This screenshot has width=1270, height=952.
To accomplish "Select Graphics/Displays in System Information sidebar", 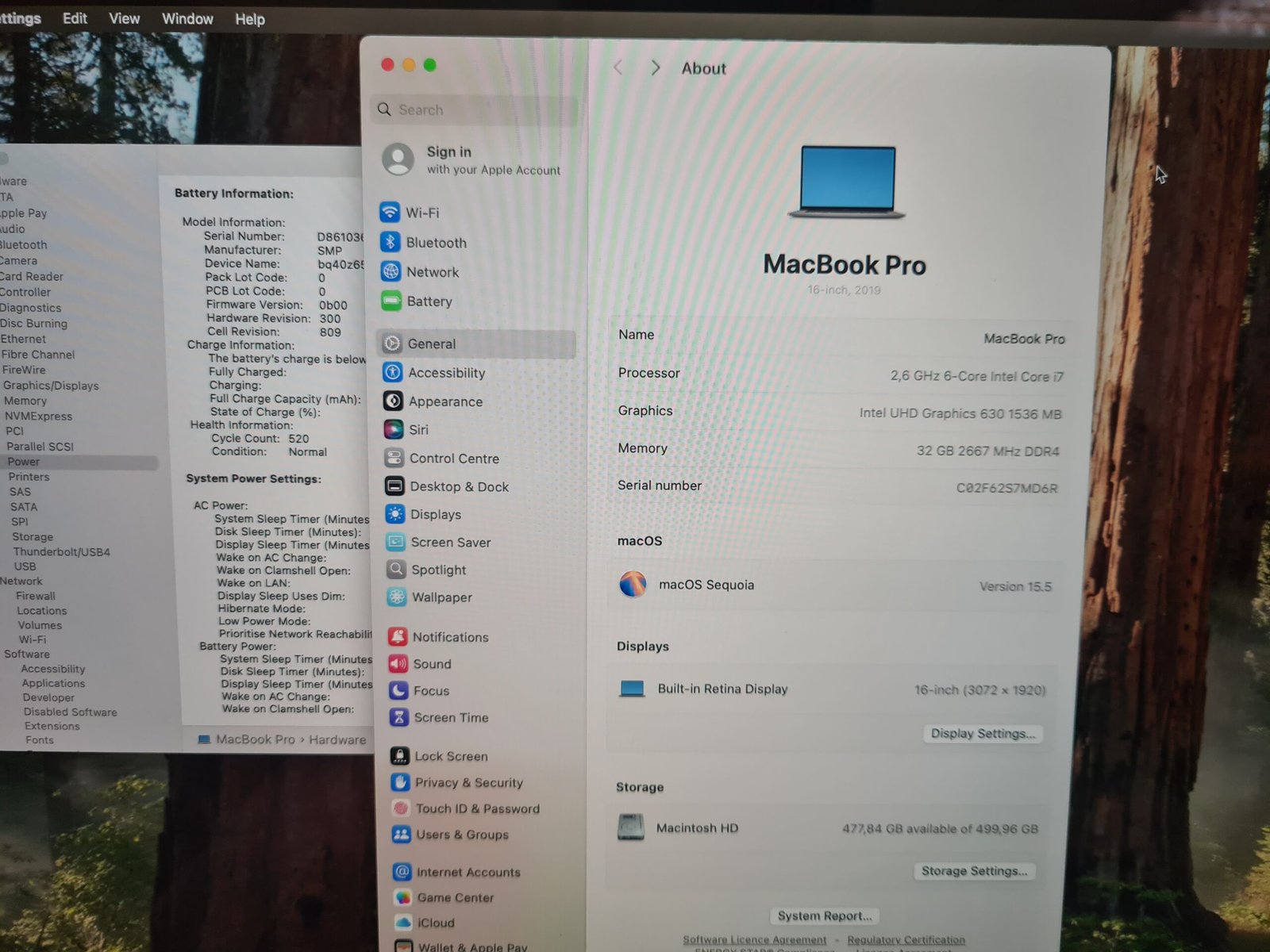I will [51, 386].
